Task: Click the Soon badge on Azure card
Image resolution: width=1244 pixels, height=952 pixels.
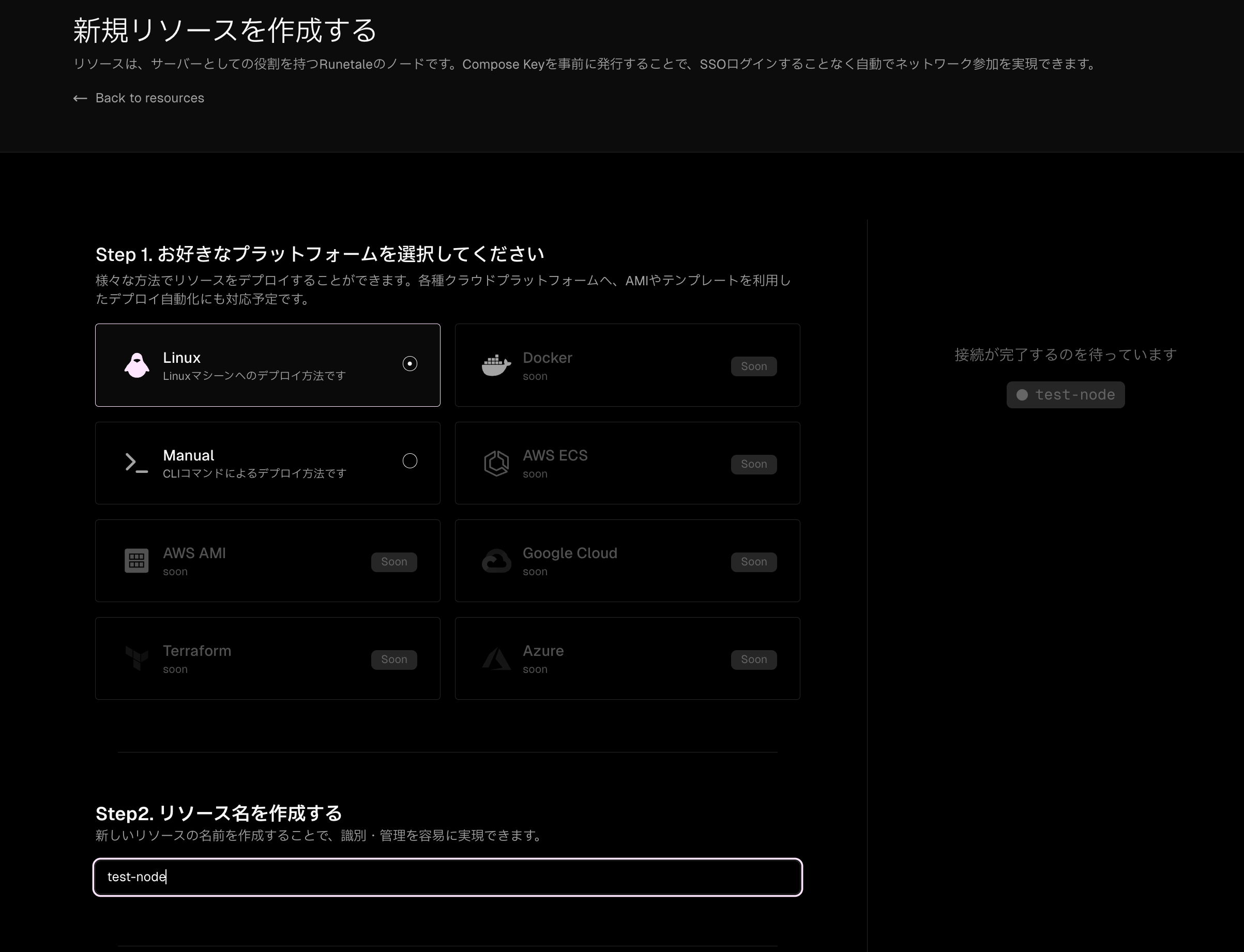Action: (754, 659)
